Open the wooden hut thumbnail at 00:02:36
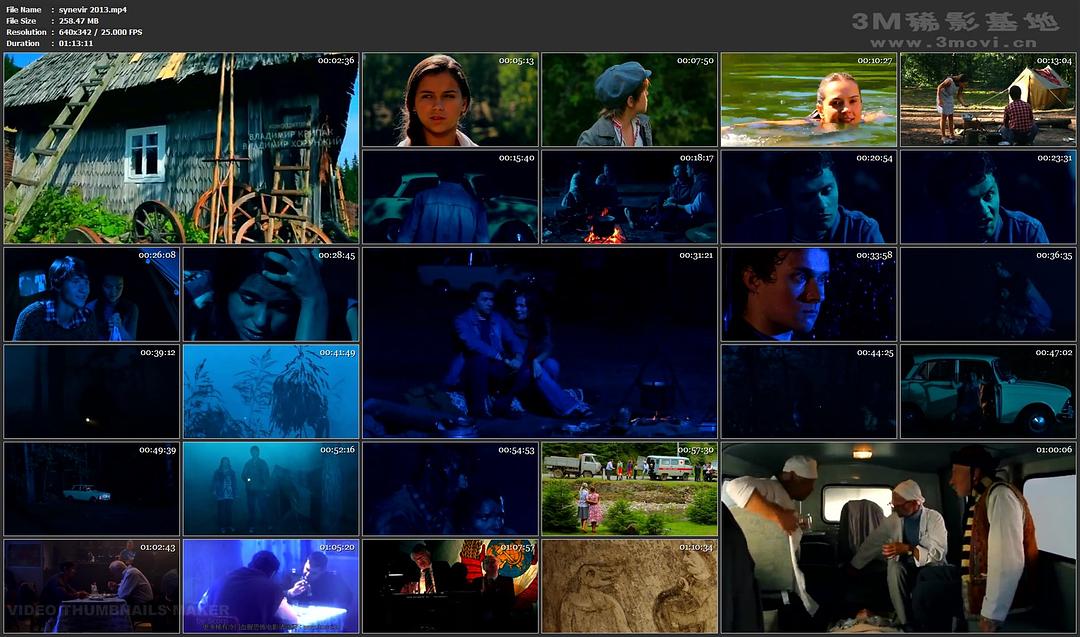This screenshot has height=637, width=1080. click(x=180, y=148)
